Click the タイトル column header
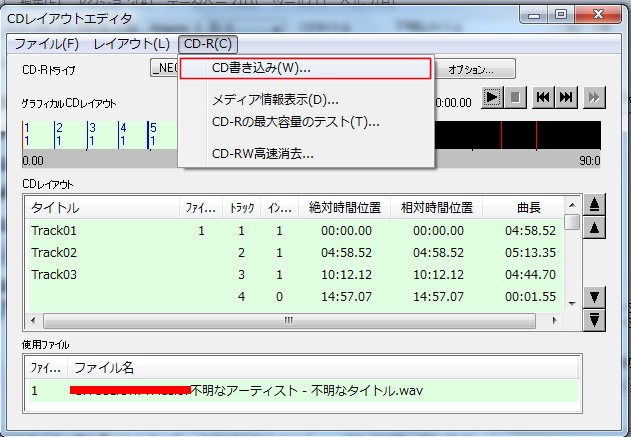 (100, 208)
